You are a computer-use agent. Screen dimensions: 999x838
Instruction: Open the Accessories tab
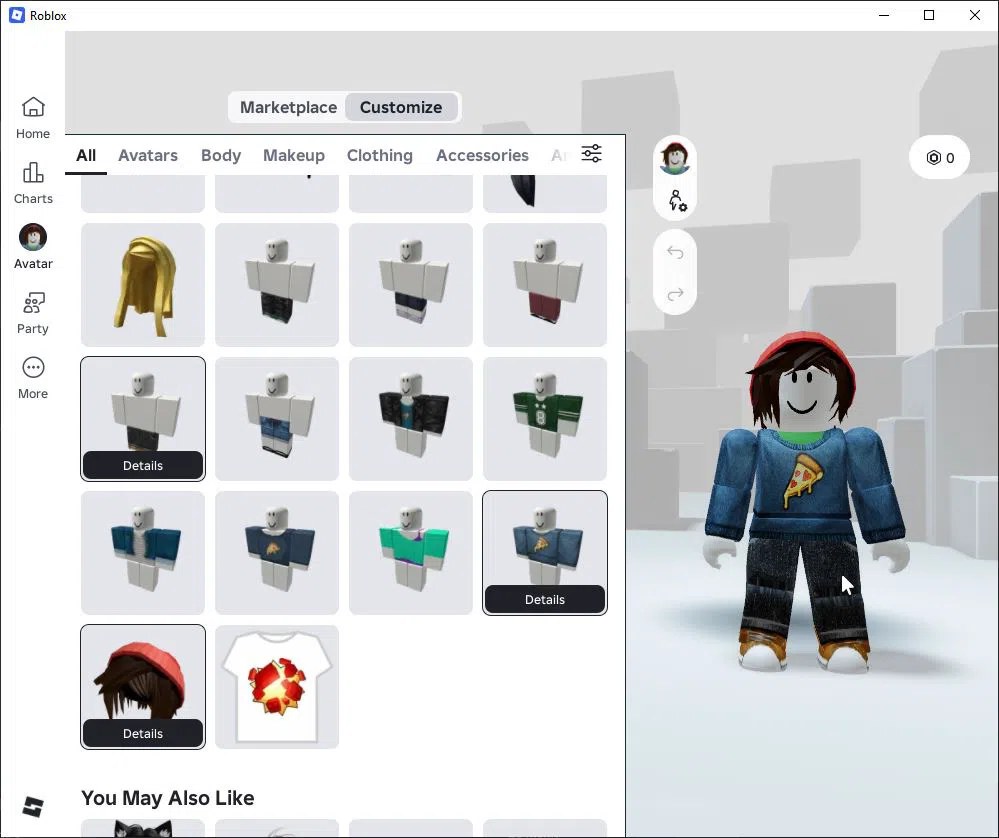coord(482,155)
